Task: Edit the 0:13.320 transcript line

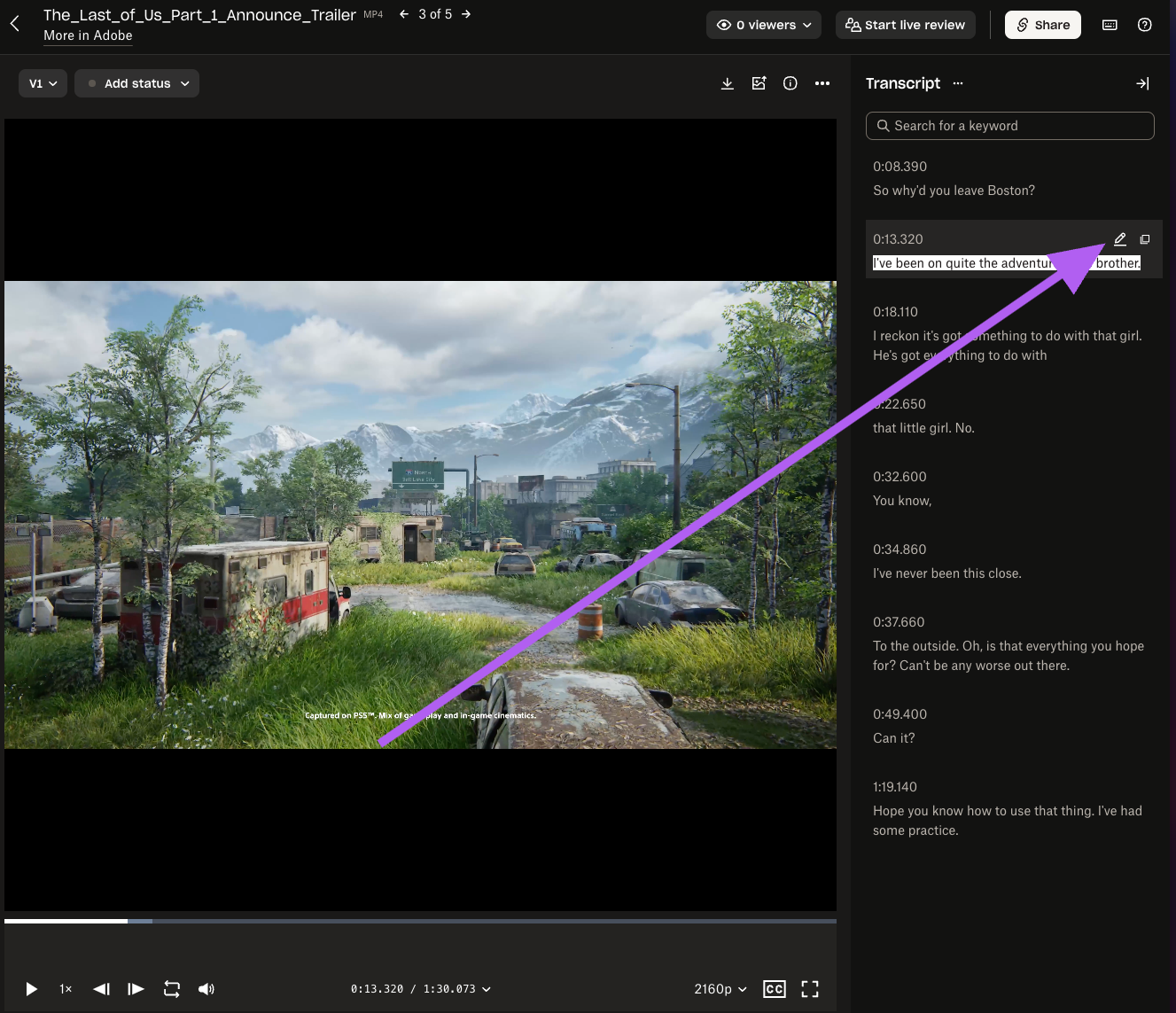Action: coord(1120,239)
